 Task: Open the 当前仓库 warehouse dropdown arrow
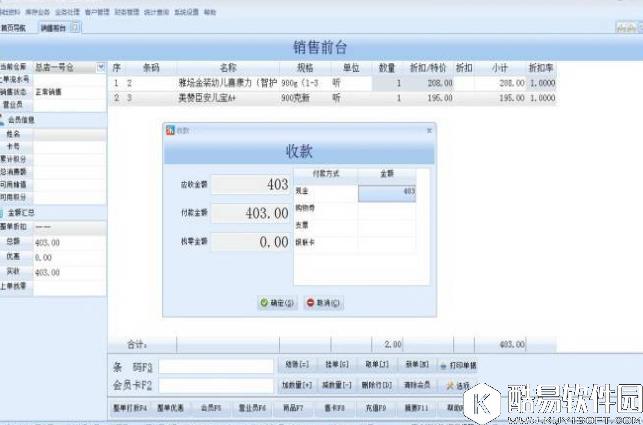100,67
